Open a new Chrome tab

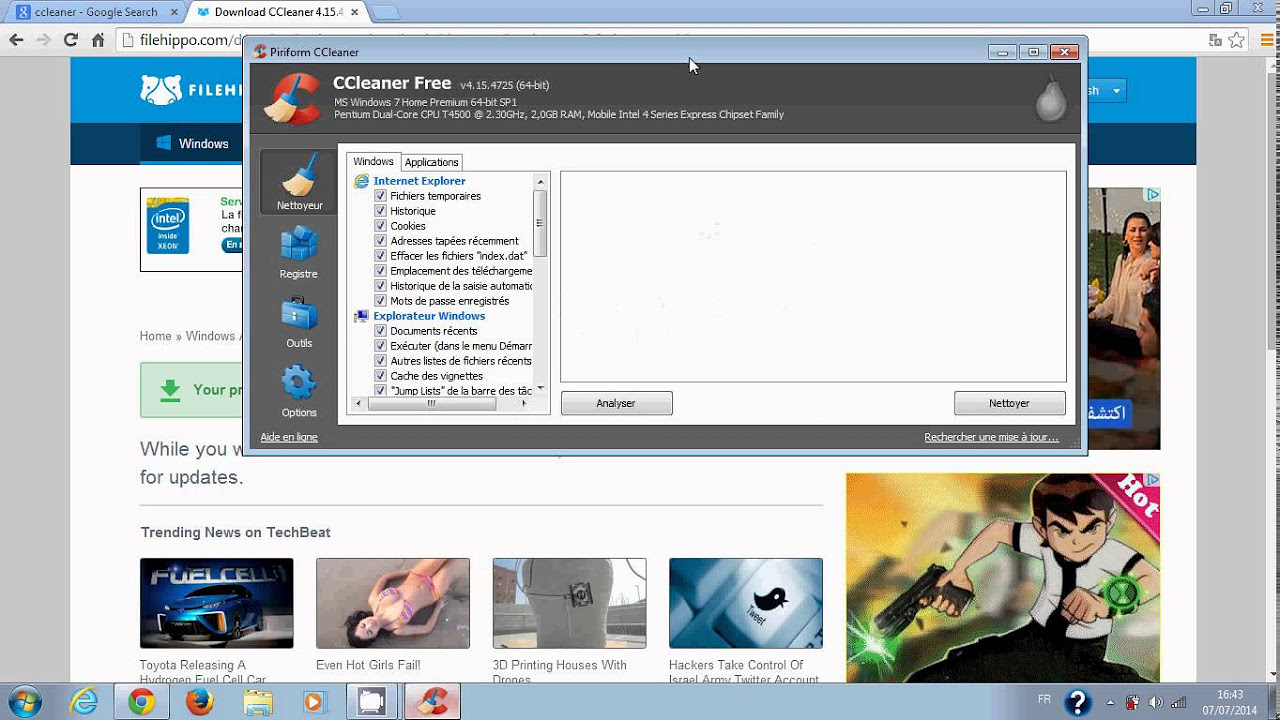pyautogui.click(x=384, y=12)
